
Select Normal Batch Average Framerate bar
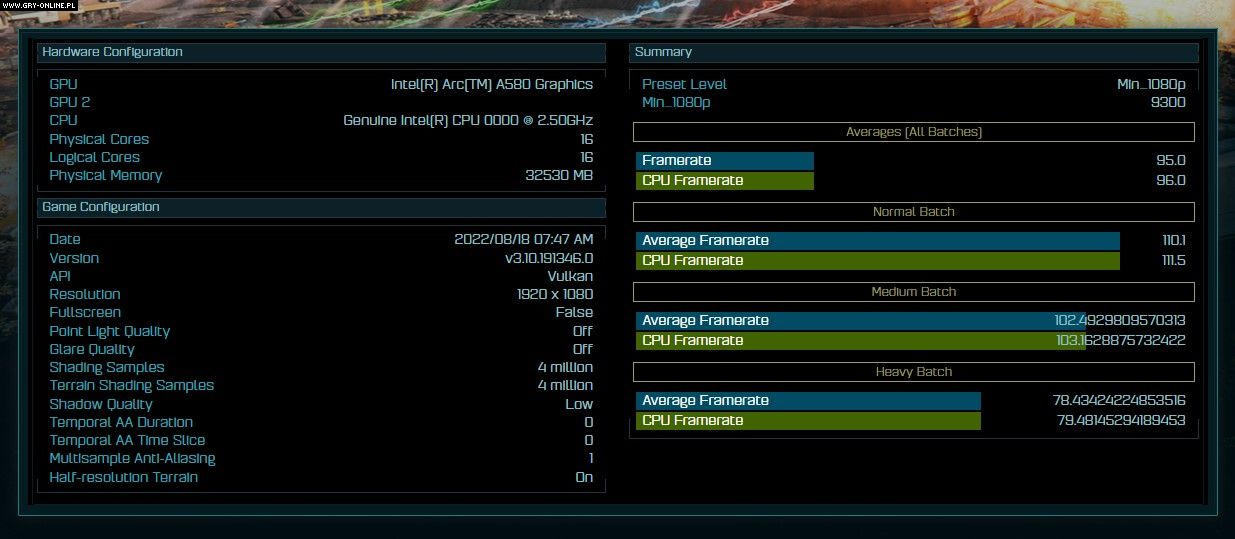877,241
